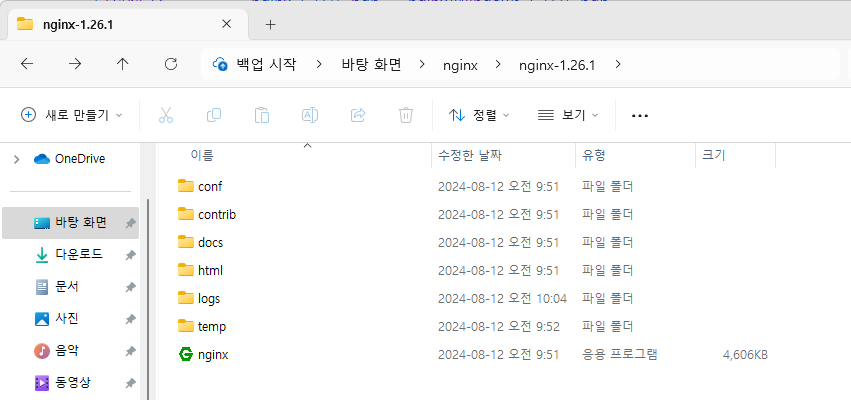Click the nginx file size 4,606KB

(x=745, y=355)
